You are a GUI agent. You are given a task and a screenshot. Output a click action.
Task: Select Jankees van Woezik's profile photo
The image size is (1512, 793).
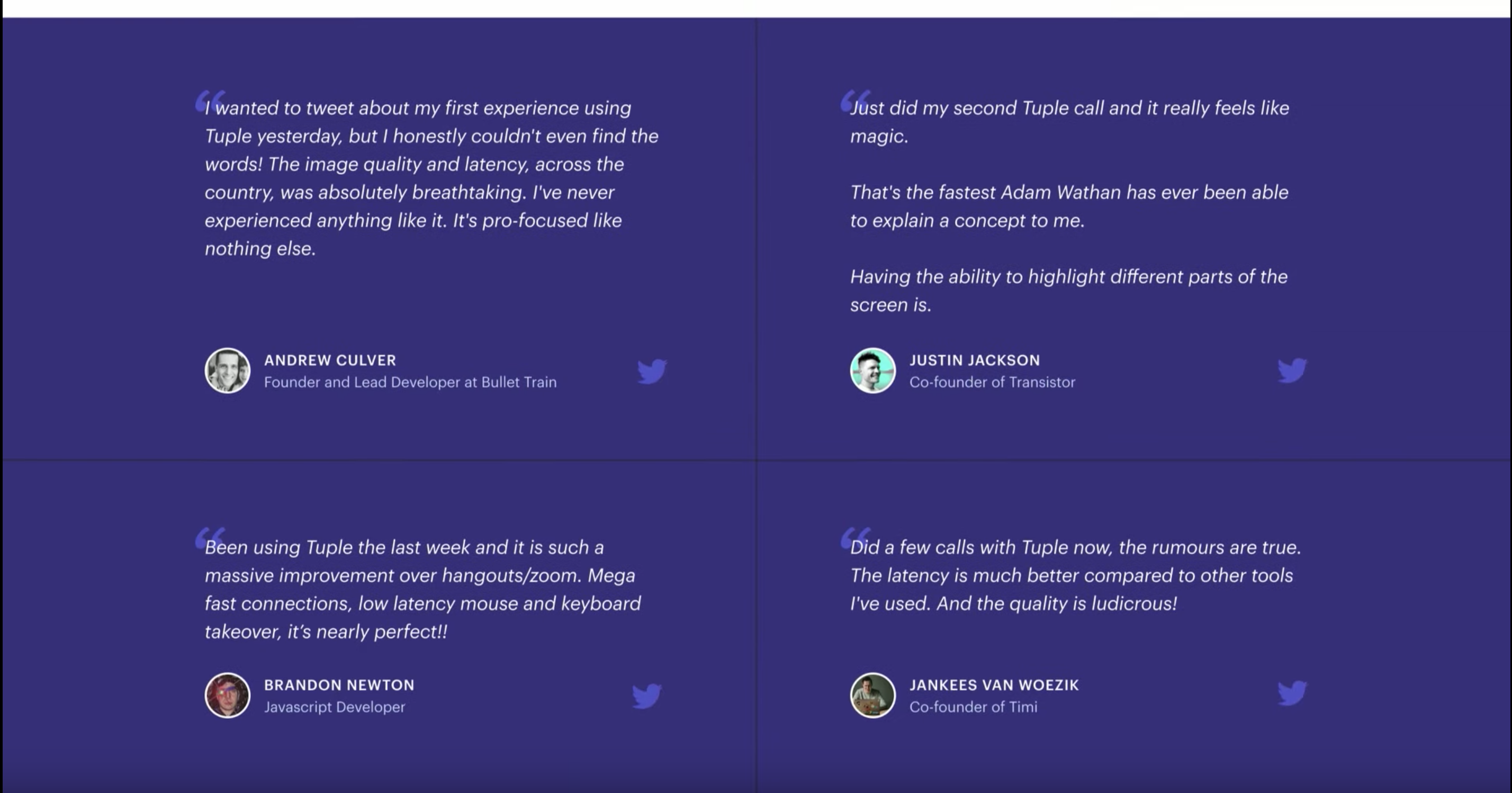tap(873, 696)
